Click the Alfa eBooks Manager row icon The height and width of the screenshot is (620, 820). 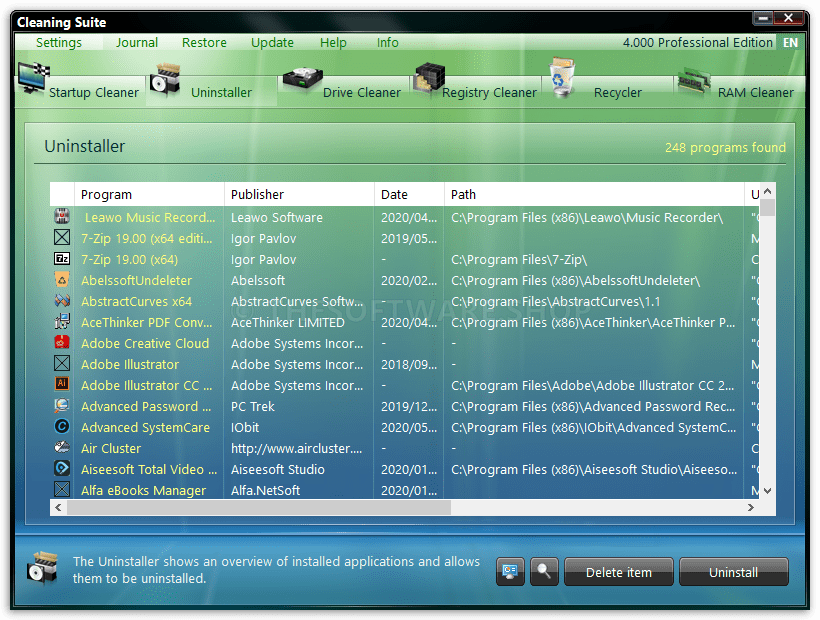[62, 489]
